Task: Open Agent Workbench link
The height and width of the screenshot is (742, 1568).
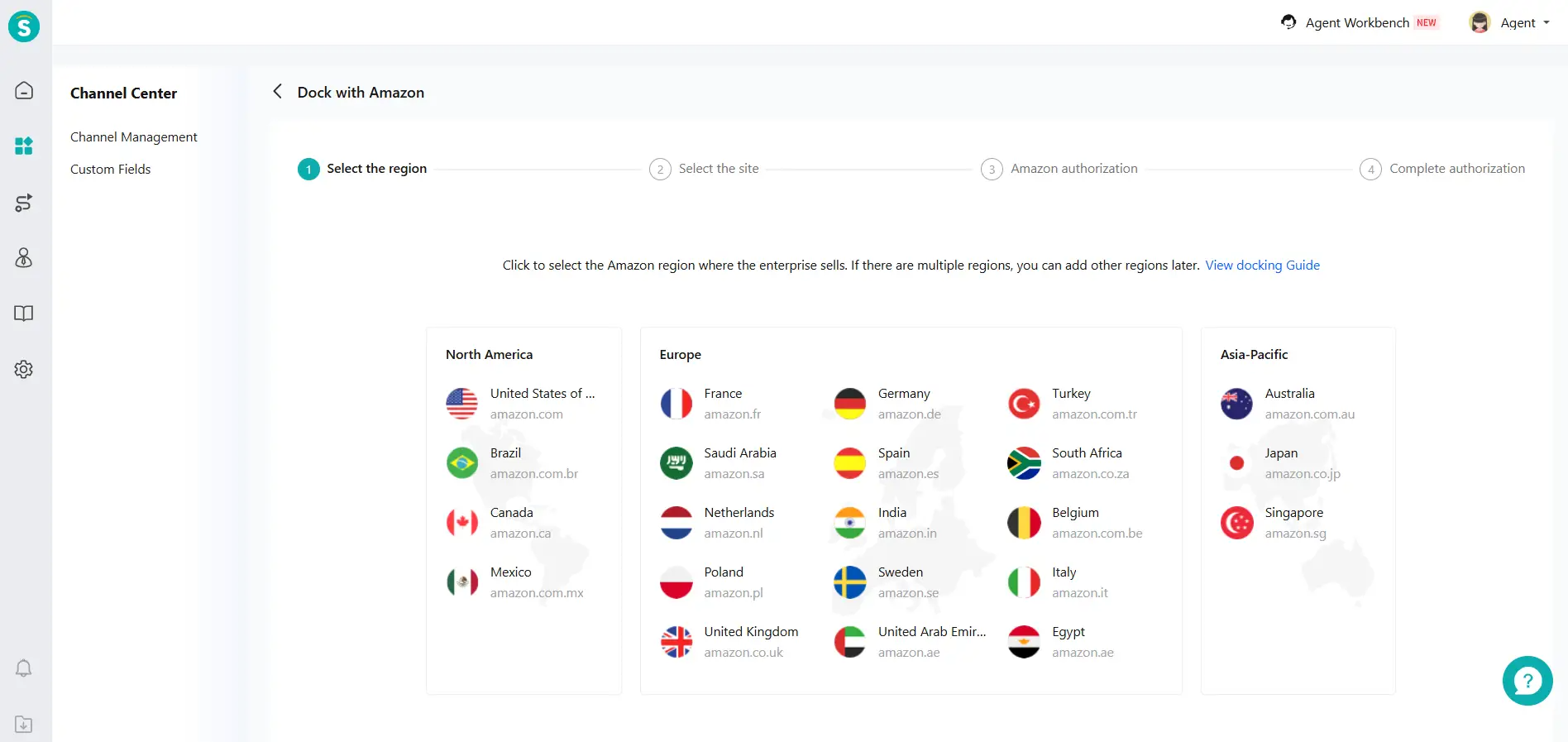Action: tap(1357, 22)
